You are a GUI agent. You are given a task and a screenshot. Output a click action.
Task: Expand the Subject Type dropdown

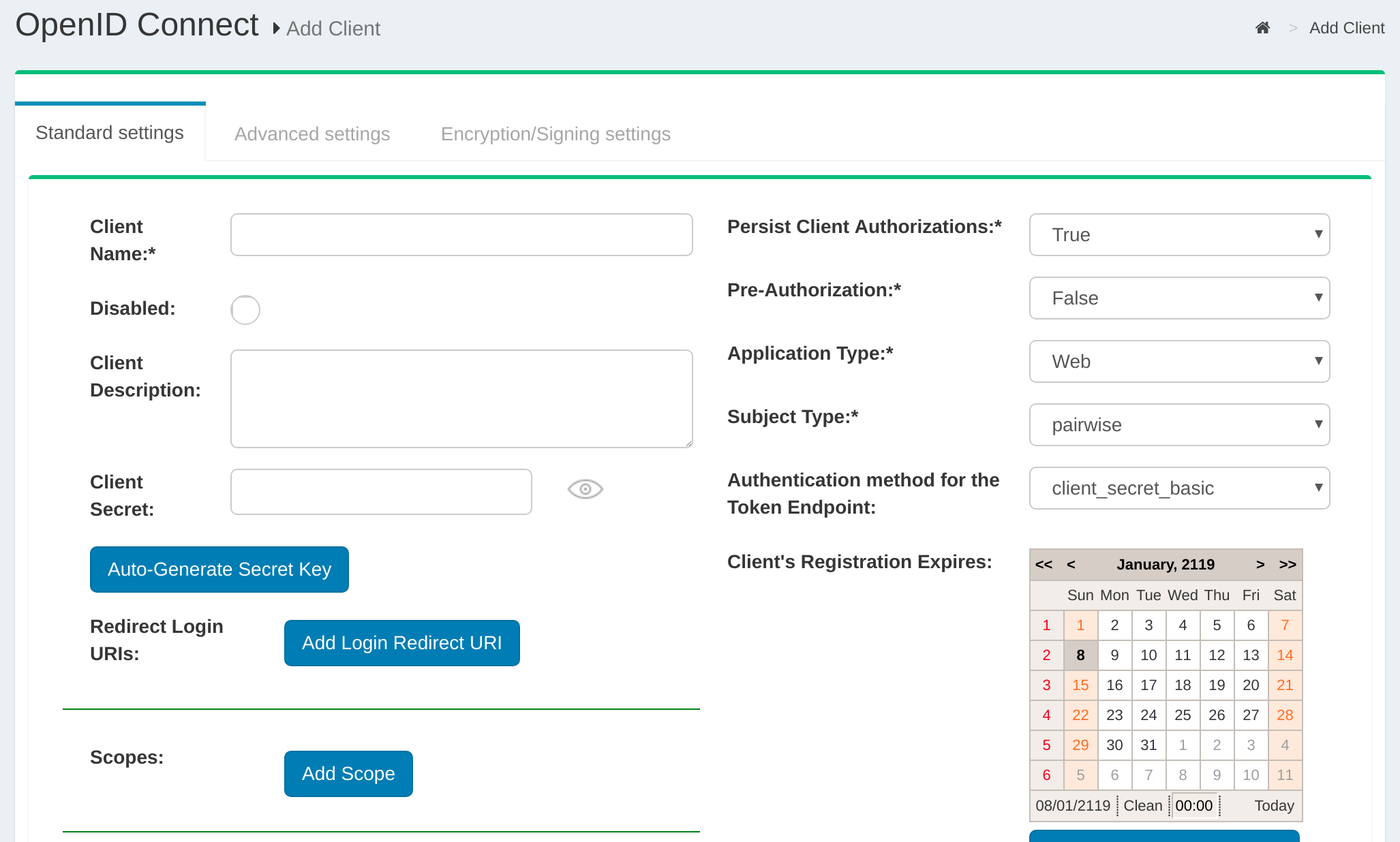click(1179, 425)
